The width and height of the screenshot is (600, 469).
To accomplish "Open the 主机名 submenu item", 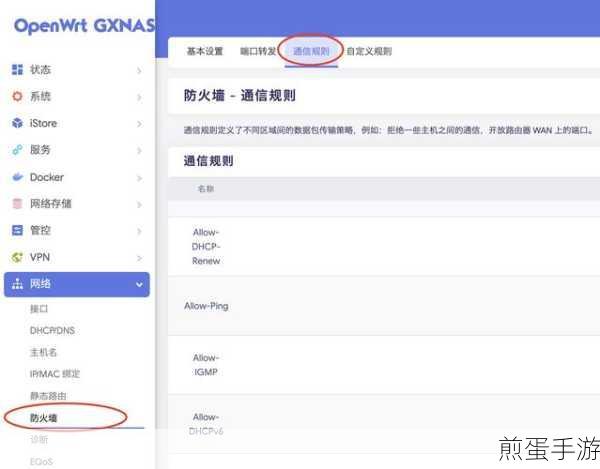I will pyautogui.click(x=43, y=352).
